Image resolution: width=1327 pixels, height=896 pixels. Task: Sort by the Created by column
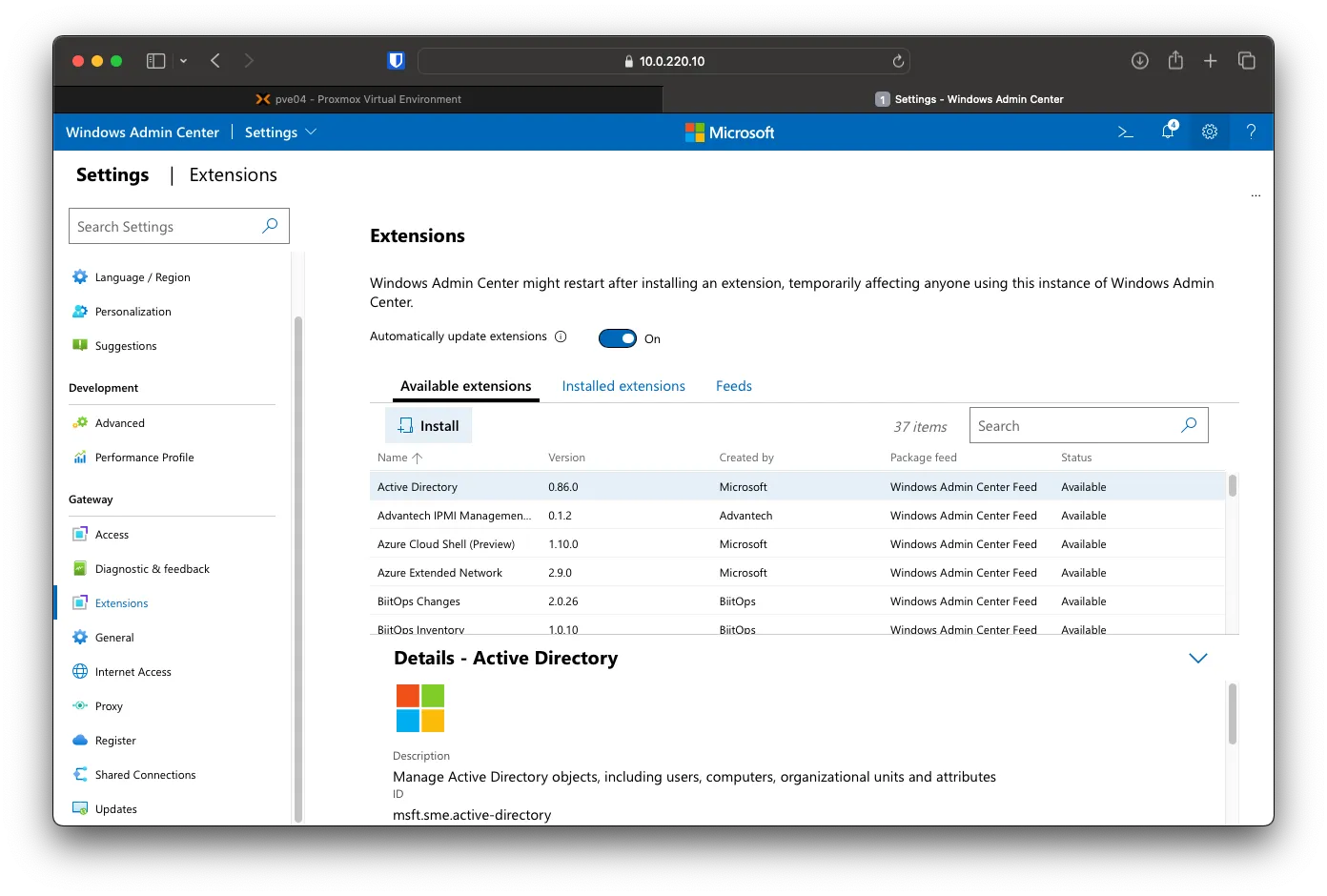tap(746, 458)
